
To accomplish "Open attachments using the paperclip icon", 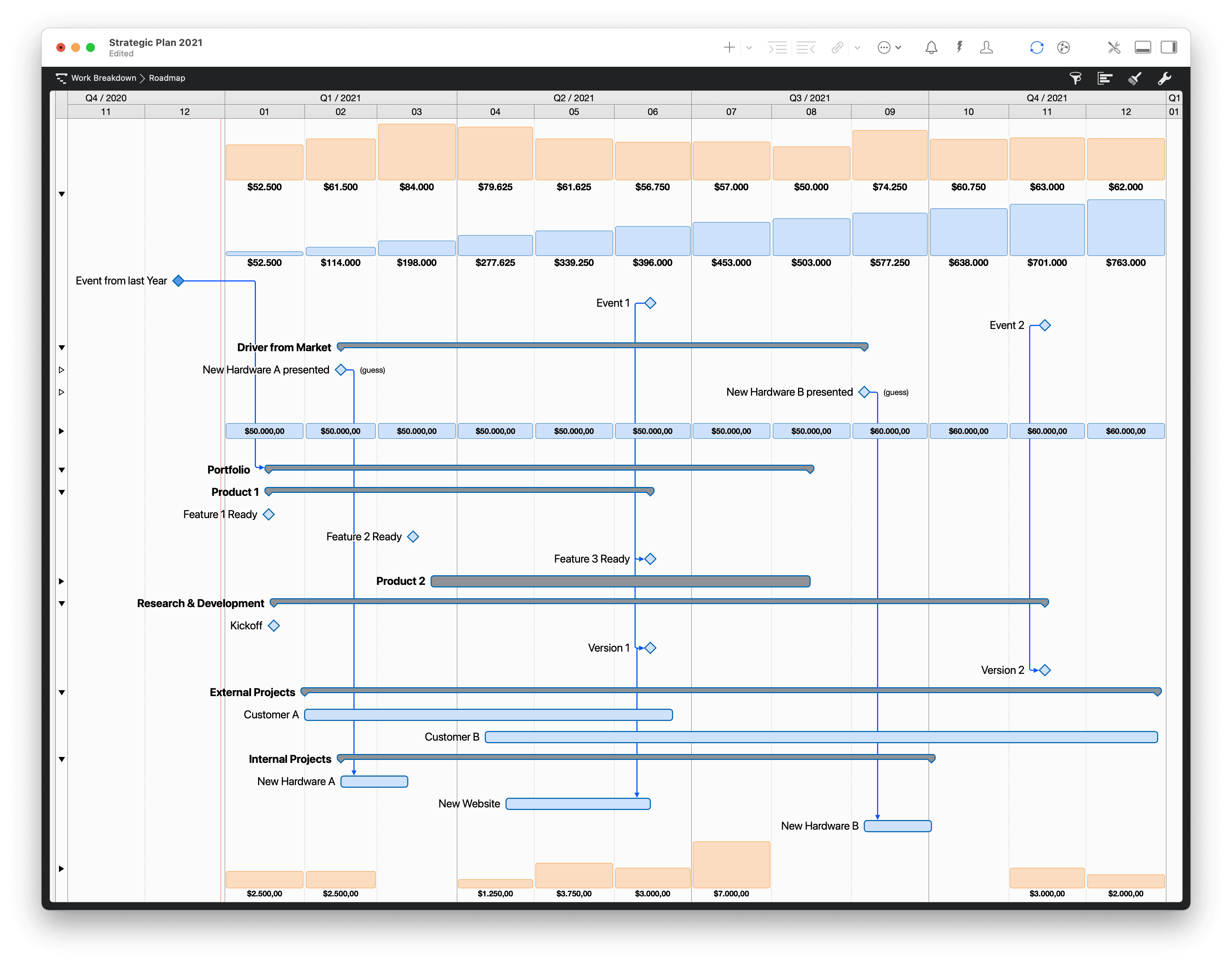I will (838, 47).
